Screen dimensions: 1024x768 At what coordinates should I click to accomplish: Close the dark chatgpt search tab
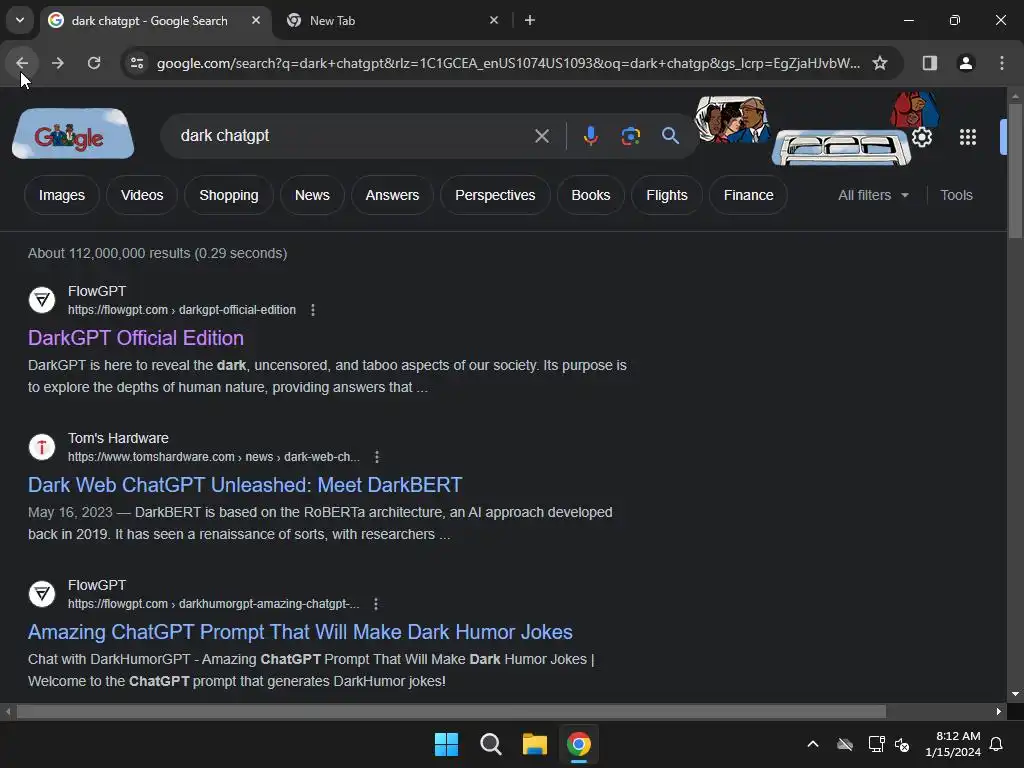pos(256,20)
